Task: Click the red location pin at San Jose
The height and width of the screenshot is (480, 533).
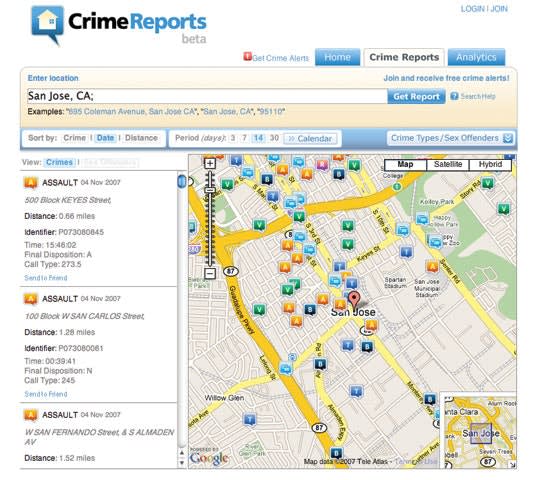Action: (x=354, y=300)
